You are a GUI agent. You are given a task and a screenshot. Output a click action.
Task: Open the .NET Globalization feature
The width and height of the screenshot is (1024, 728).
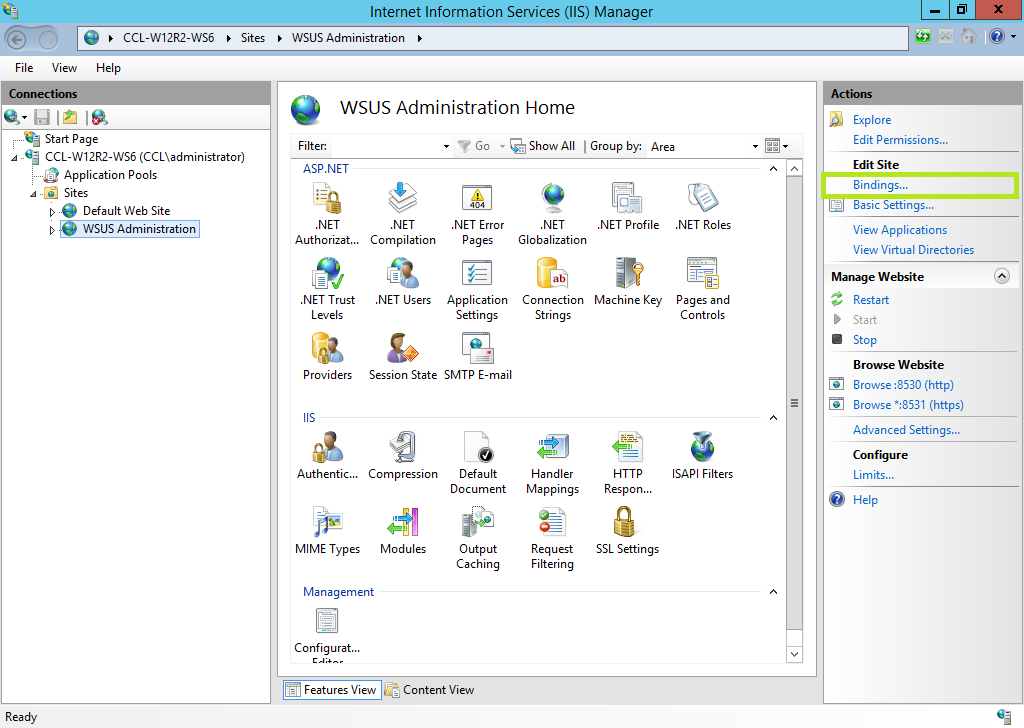pyautogui.click(x=552, y=214)
